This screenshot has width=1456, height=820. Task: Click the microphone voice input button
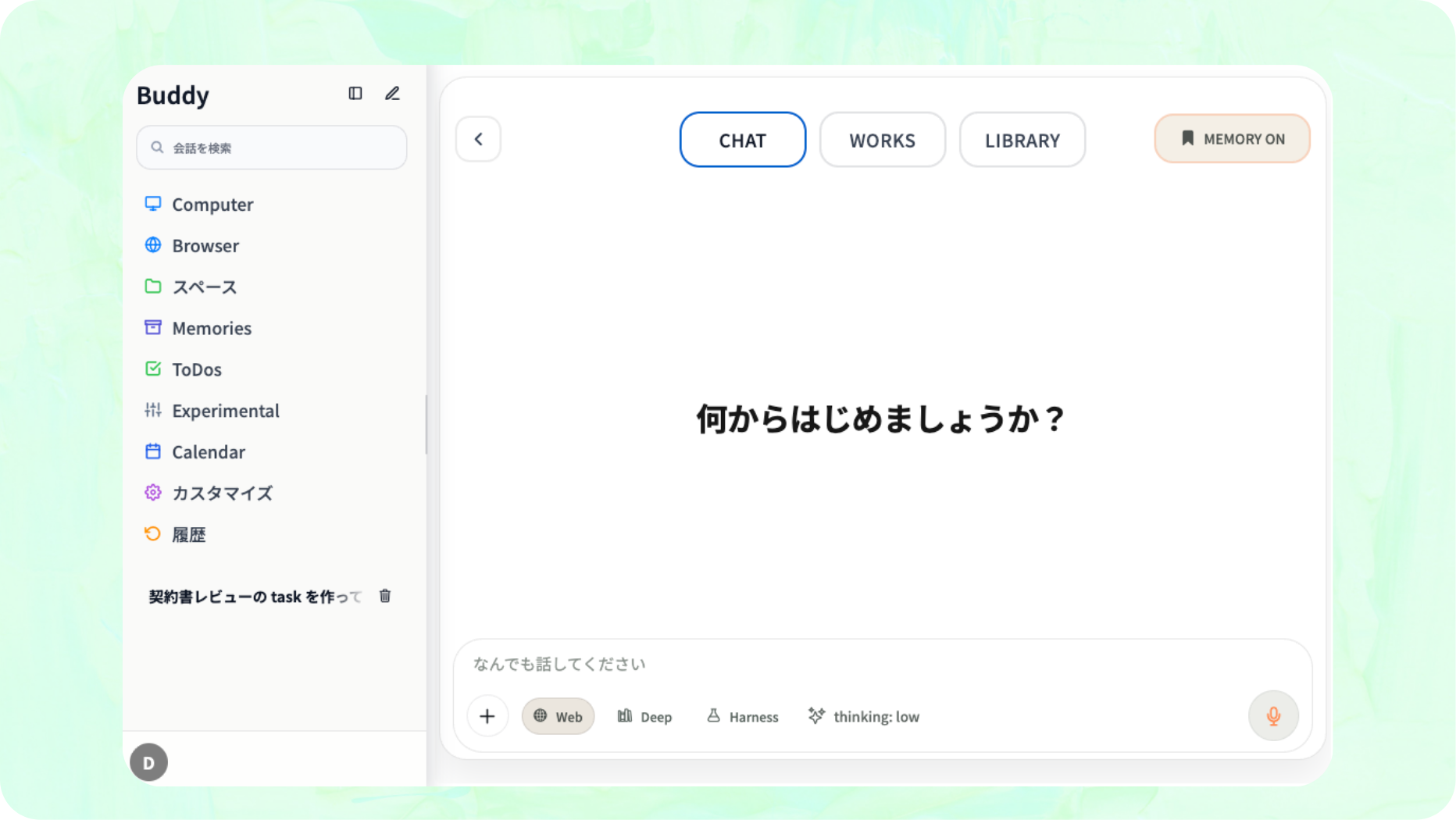click(1273, 716)
